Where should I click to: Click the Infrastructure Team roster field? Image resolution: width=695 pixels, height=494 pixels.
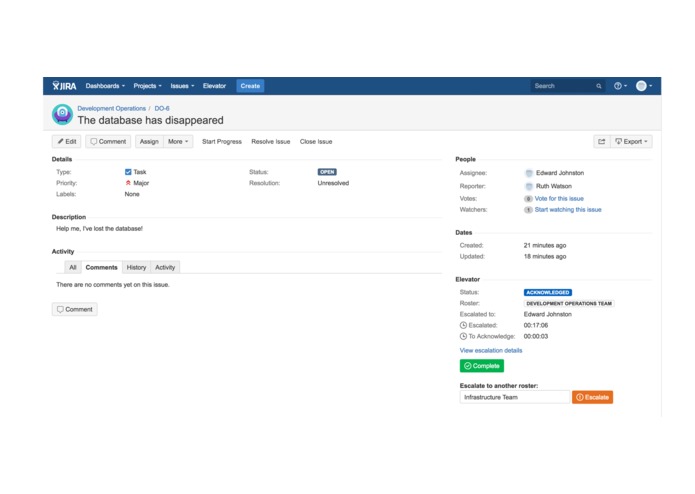[515, 397]
